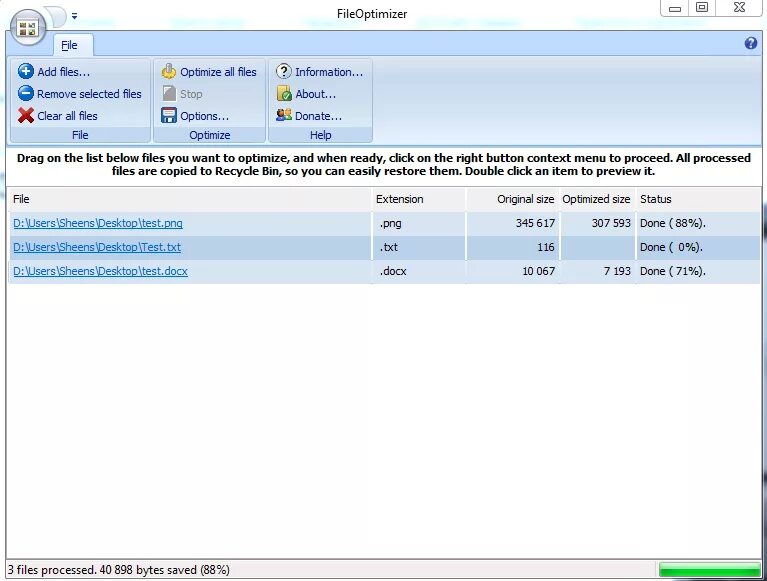Click the Remove selected files label
The height and width of the screenshot is (581, 767).
pos(90,94)
